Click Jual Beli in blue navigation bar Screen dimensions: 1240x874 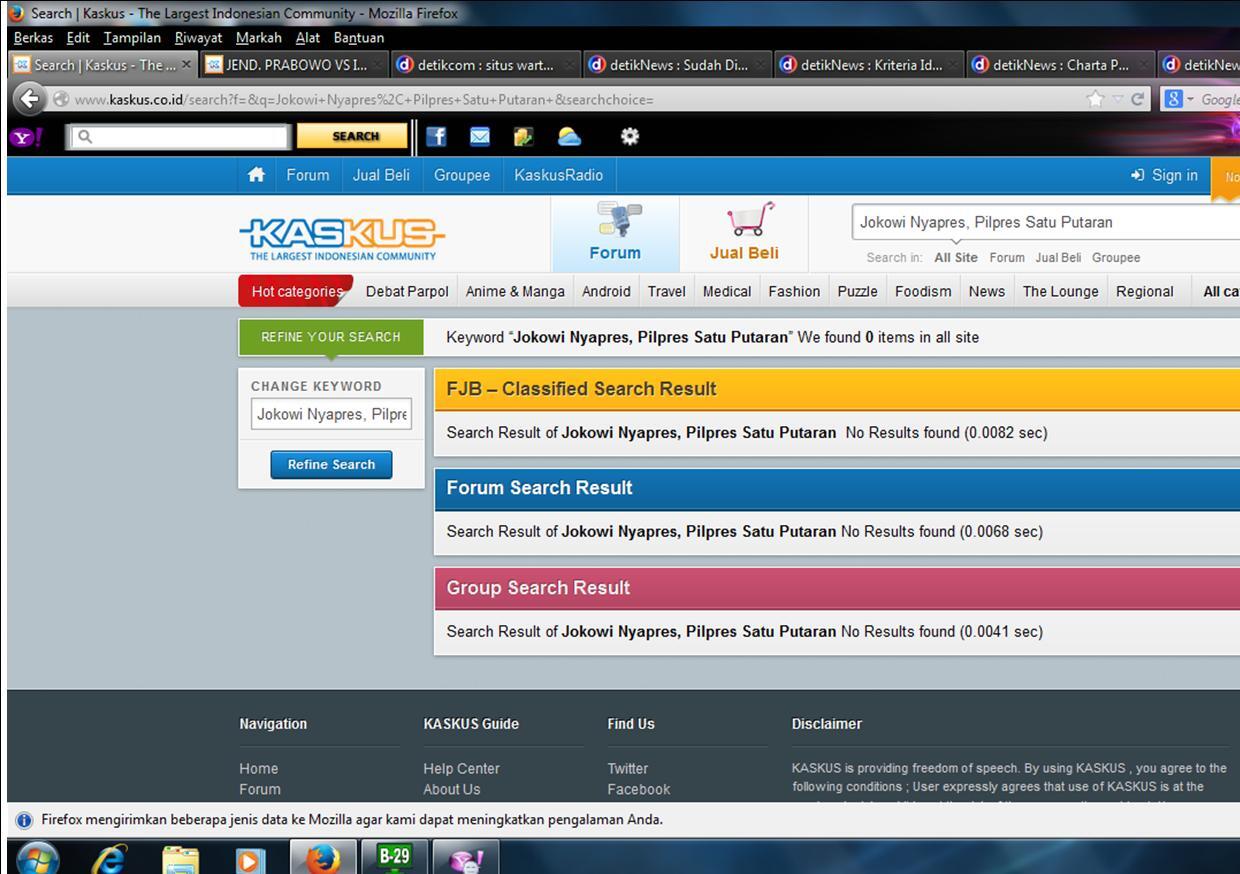pos(381,175)
